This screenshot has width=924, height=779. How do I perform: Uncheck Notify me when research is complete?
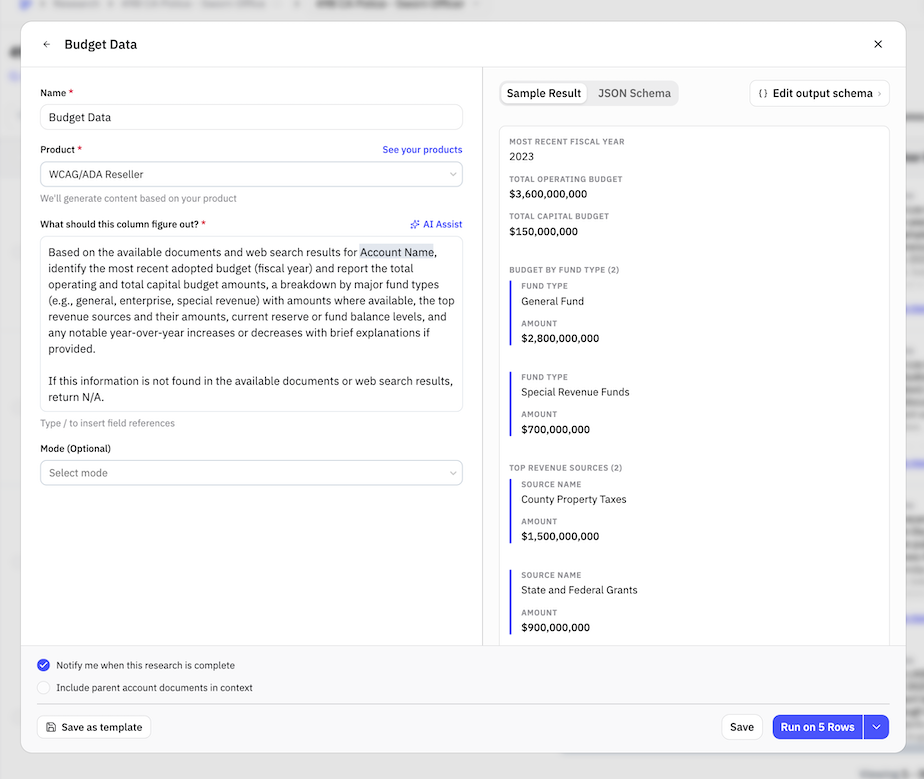tap(44, 665)
